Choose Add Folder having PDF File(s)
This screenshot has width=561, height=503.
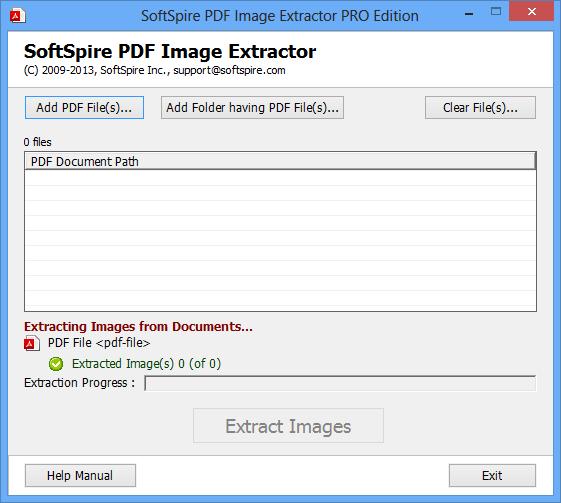pyautogui.click(x=252, y=107)
